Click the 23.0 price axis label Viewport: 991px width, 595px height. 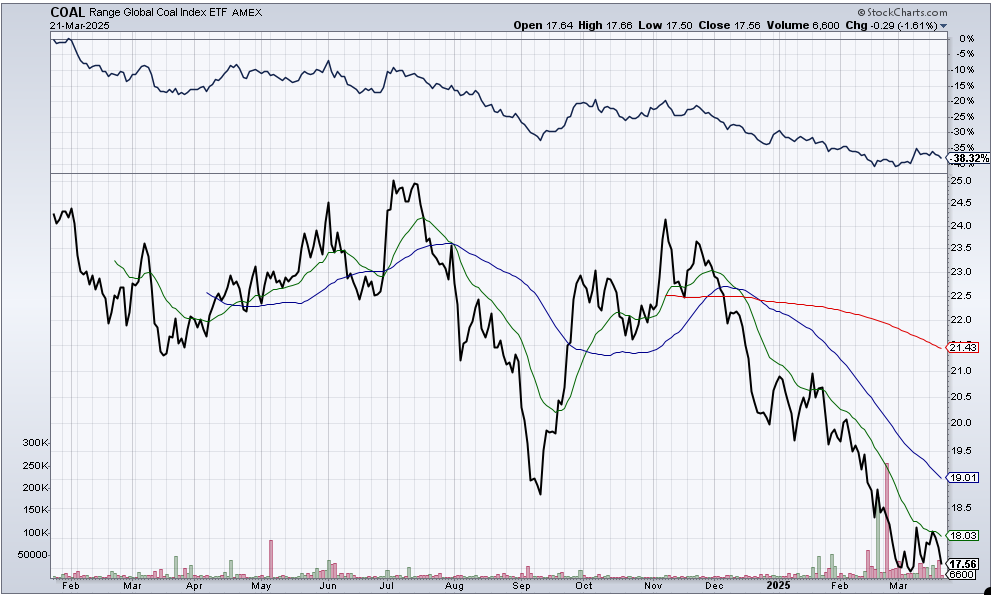tap(961, 272)
